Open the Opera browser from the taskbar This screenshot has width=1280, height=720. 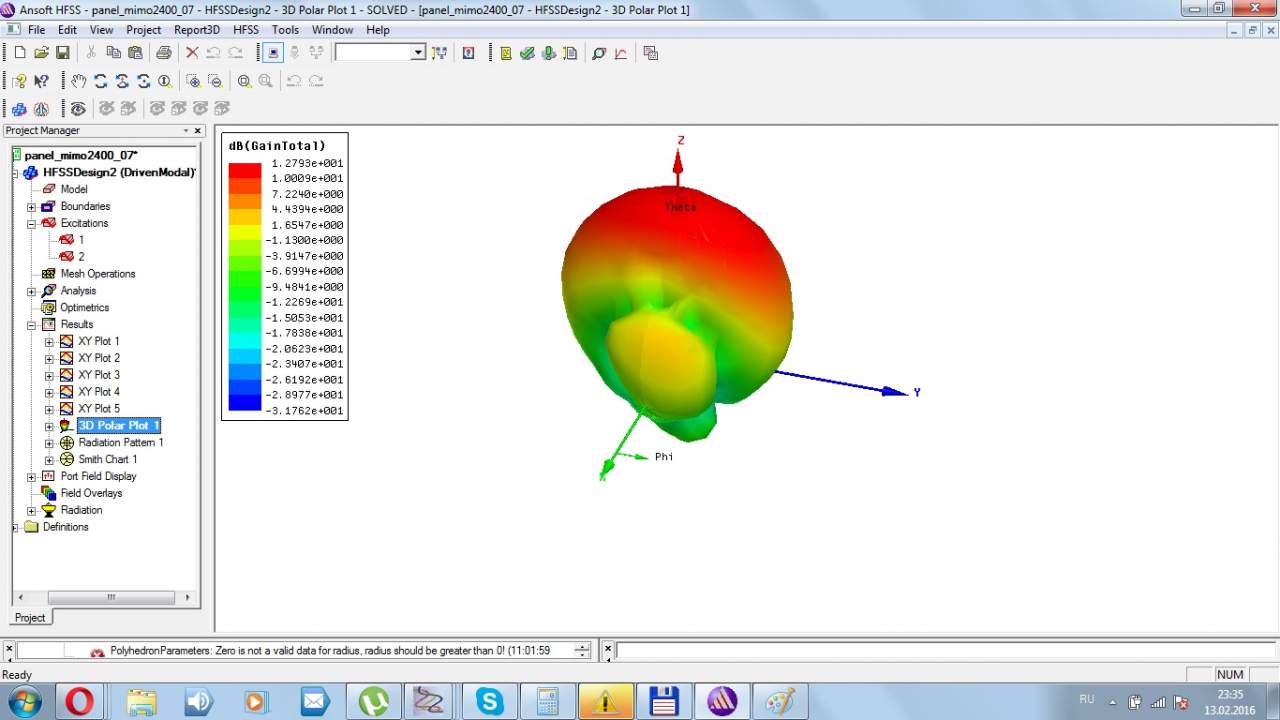80,702
